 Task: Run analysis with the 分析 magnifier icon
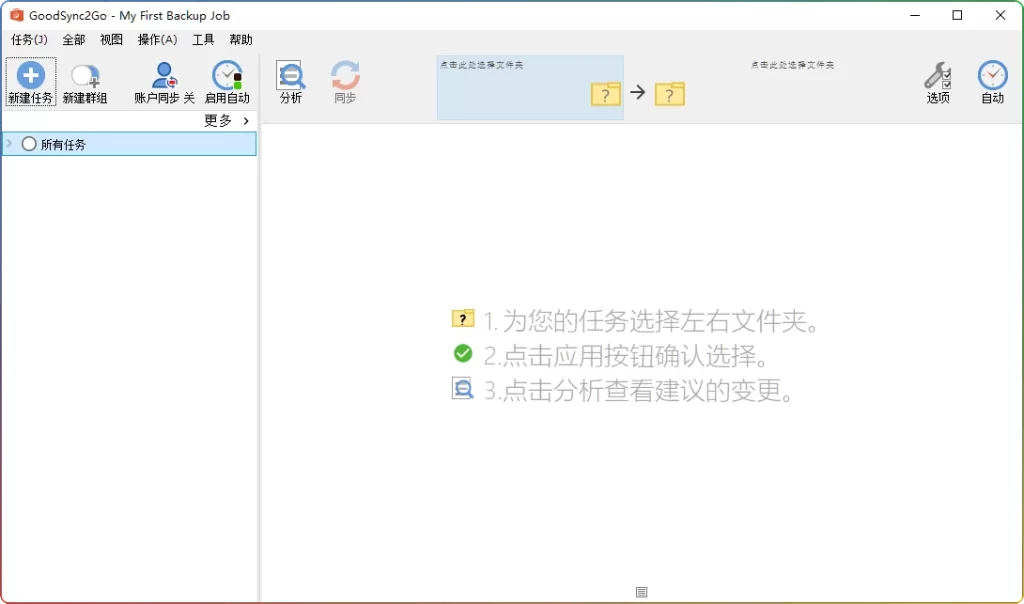290,76
